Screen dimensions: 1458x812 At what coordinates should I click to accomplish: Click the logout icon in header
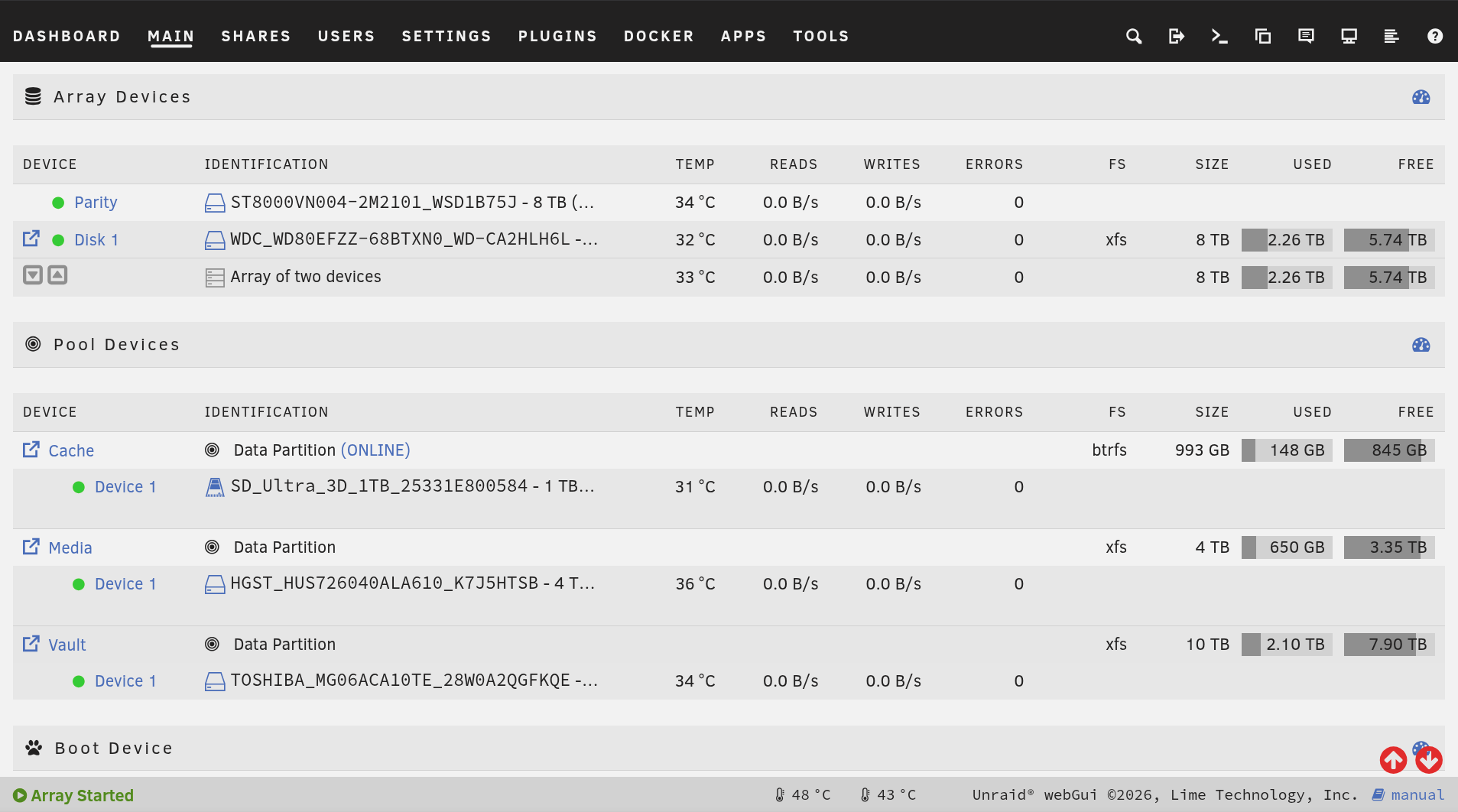pos(1177,36)
